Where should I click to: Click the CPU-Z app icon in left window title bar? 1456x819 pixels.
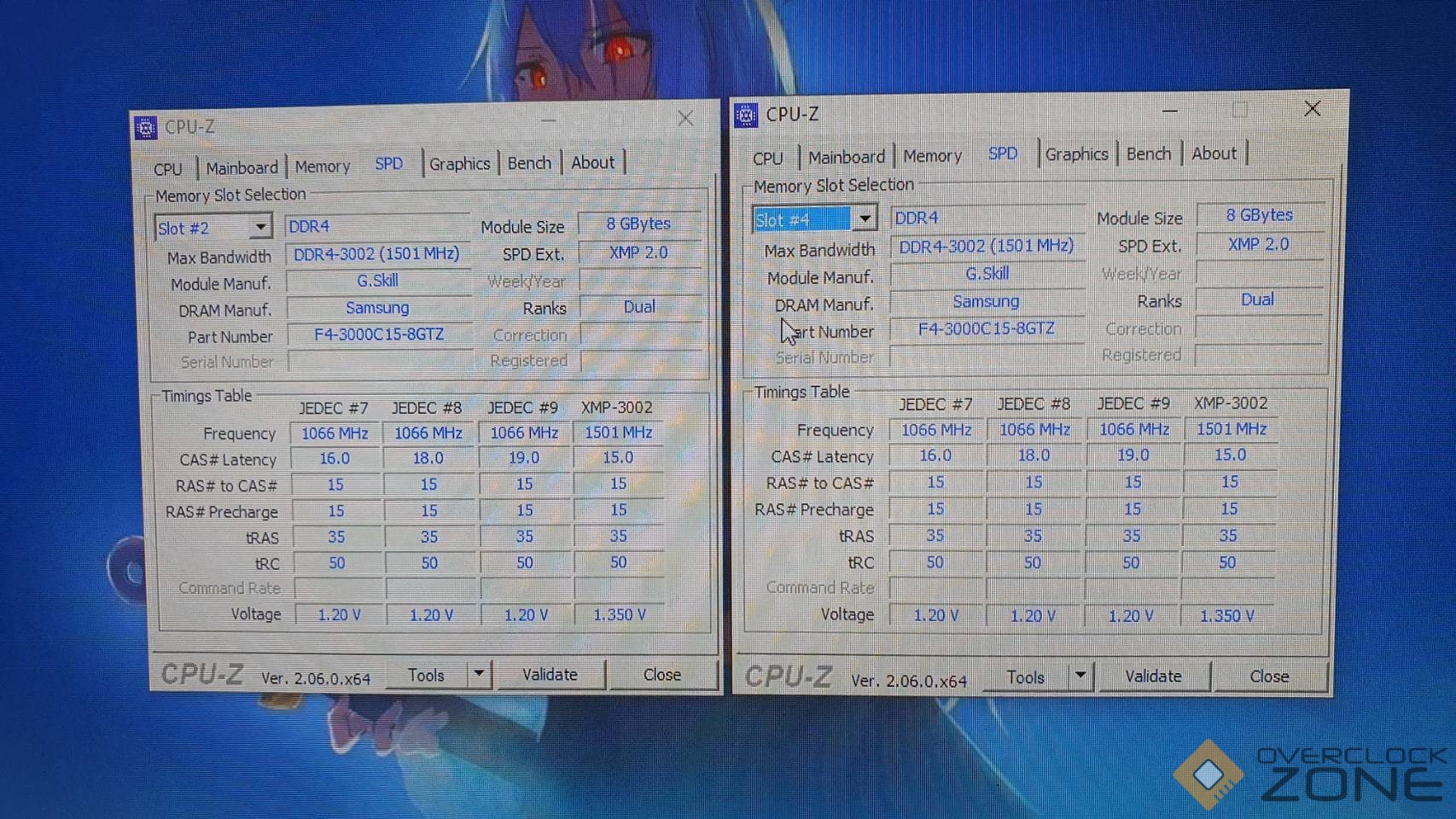[x=146, y=128]
